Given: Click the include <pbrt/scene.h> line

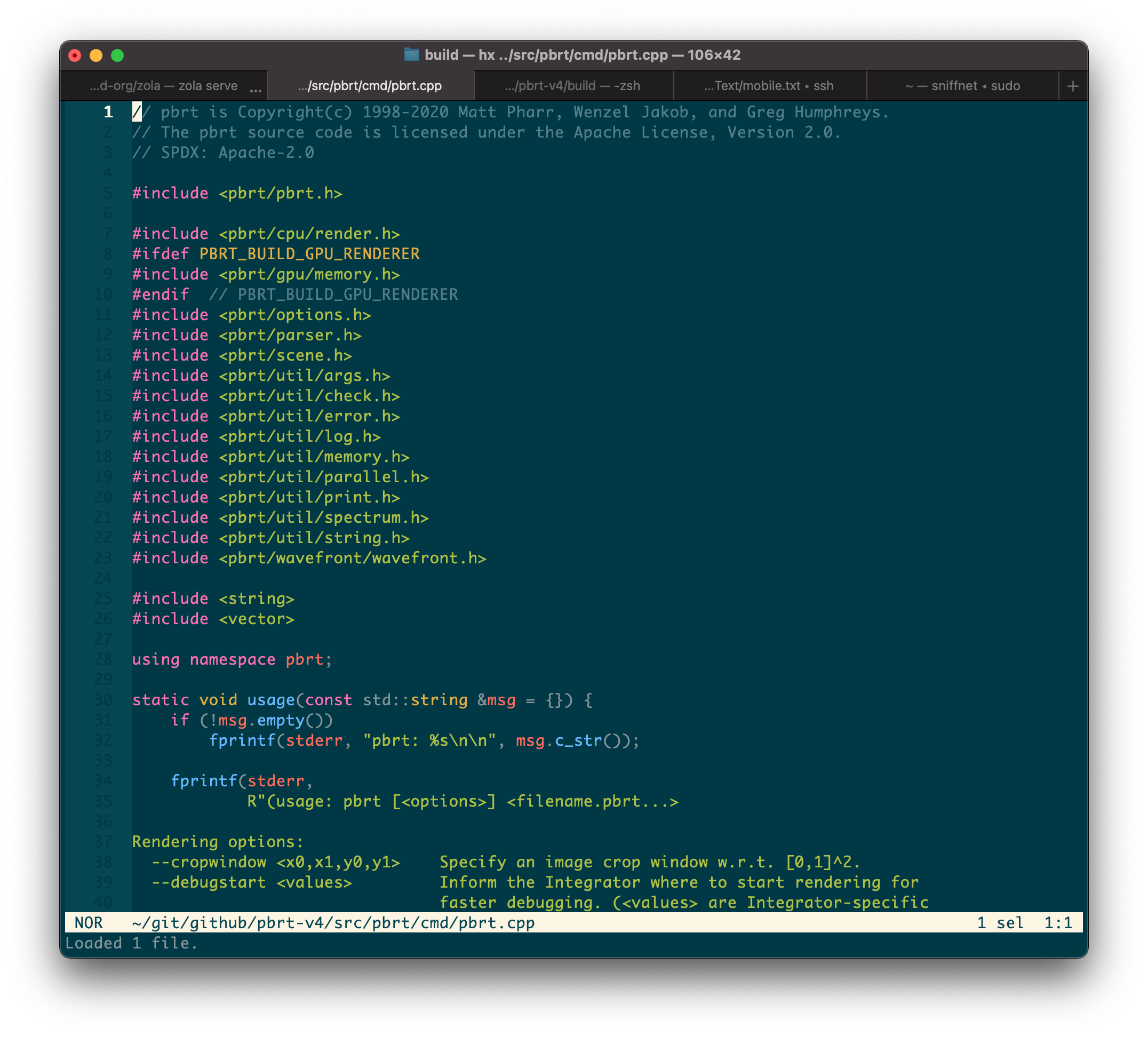Looking at the screenshot, I should click(x=242, y=355).
